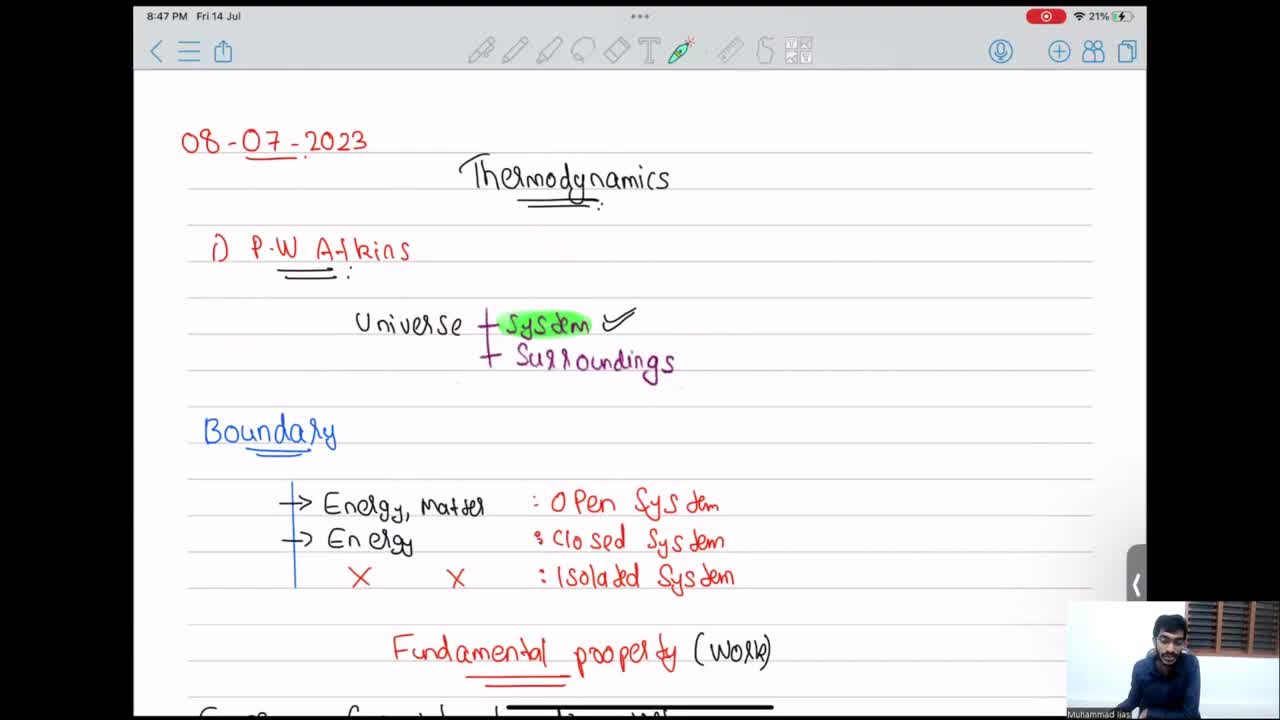Turn off the laser pointer tool
Screen dimensions: 1280x720
(x=682, y=51)
